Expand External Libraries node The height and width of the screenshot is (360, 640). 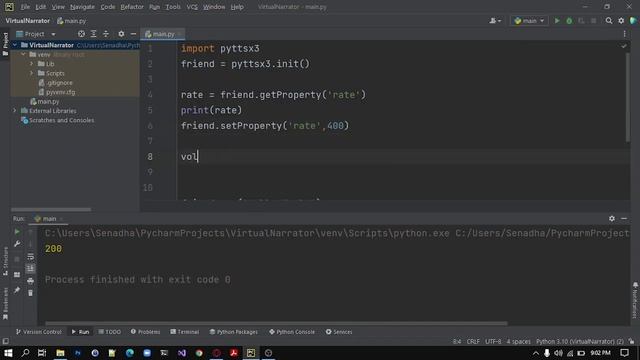point(15,111)
